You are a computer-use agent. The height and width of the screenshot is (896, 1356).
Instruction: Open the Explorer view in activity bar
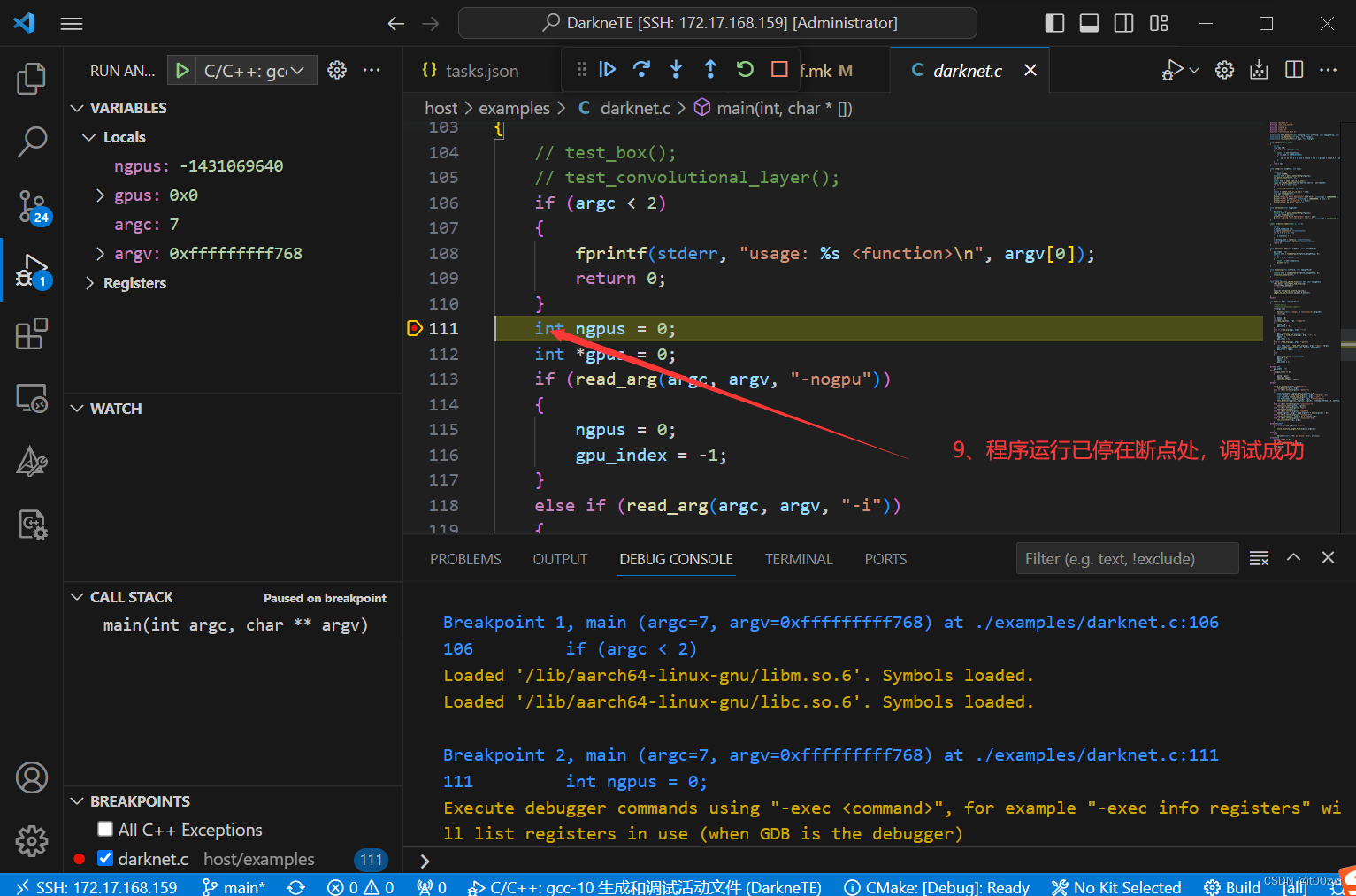click(x=32, y=79)
